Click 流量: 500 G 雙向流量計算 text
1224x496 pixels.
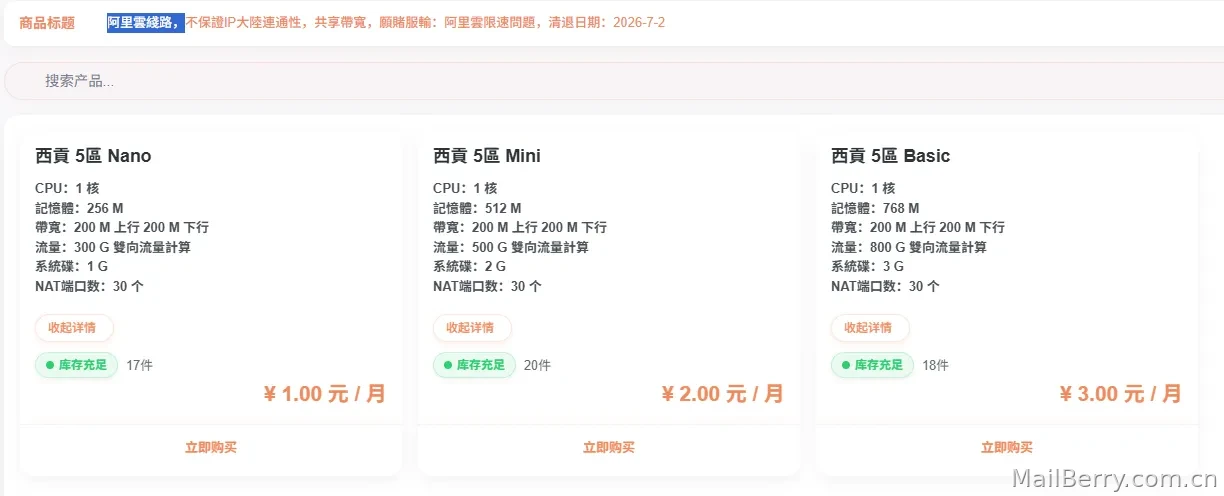[511, 248]
